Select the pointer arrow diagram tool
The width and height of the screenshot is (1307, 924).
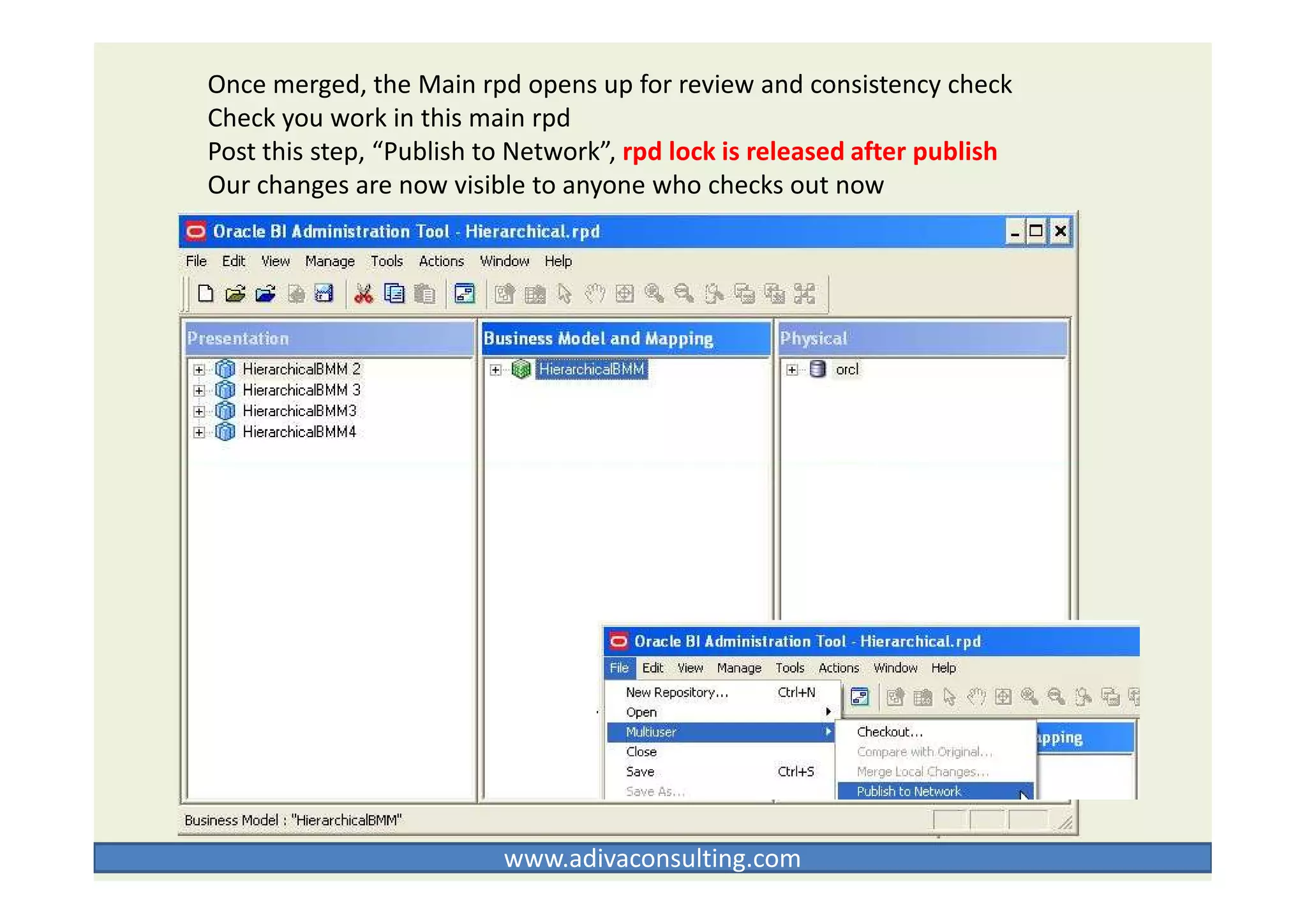pyautogui.click(x=564, y=294)
